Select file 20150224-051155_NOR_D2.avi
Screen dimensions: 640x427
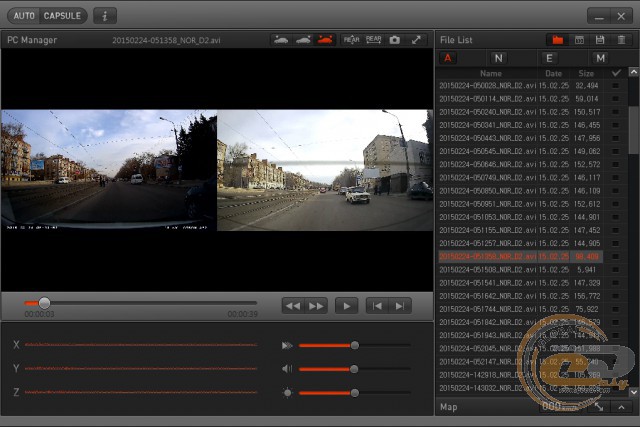point(521,230)
